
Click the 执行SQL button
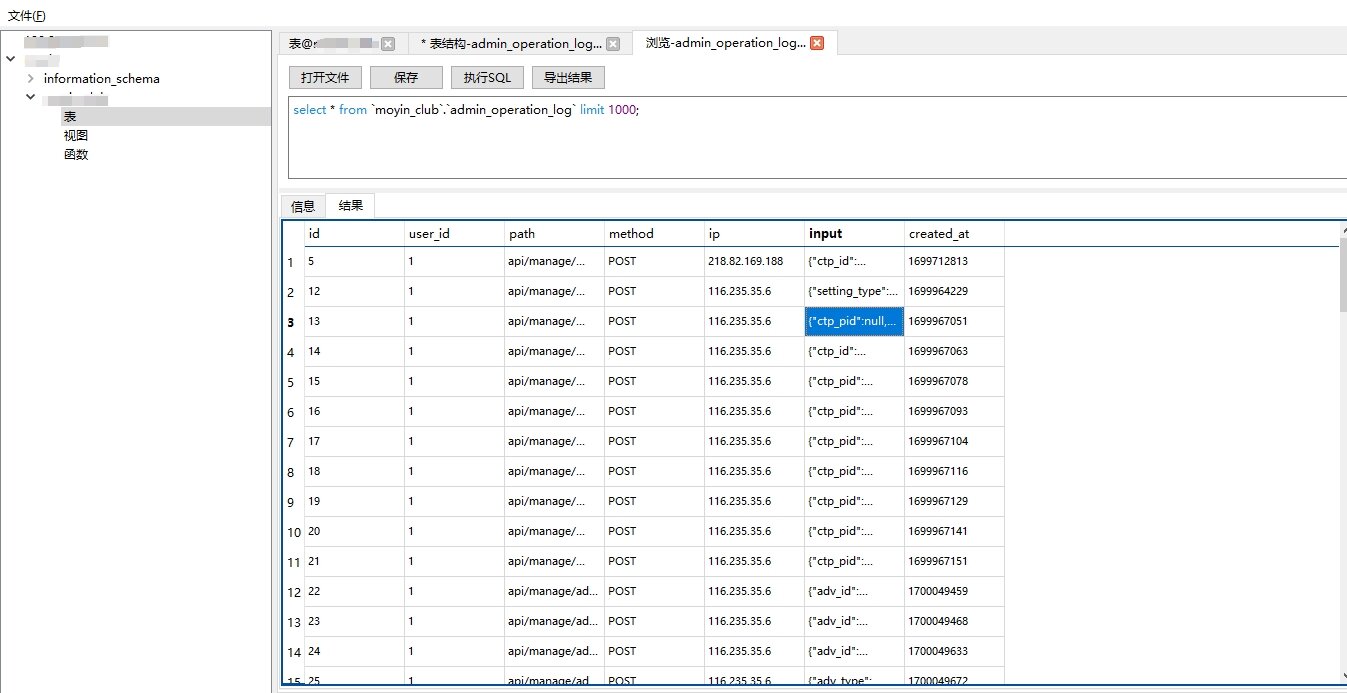pos(487,78)
